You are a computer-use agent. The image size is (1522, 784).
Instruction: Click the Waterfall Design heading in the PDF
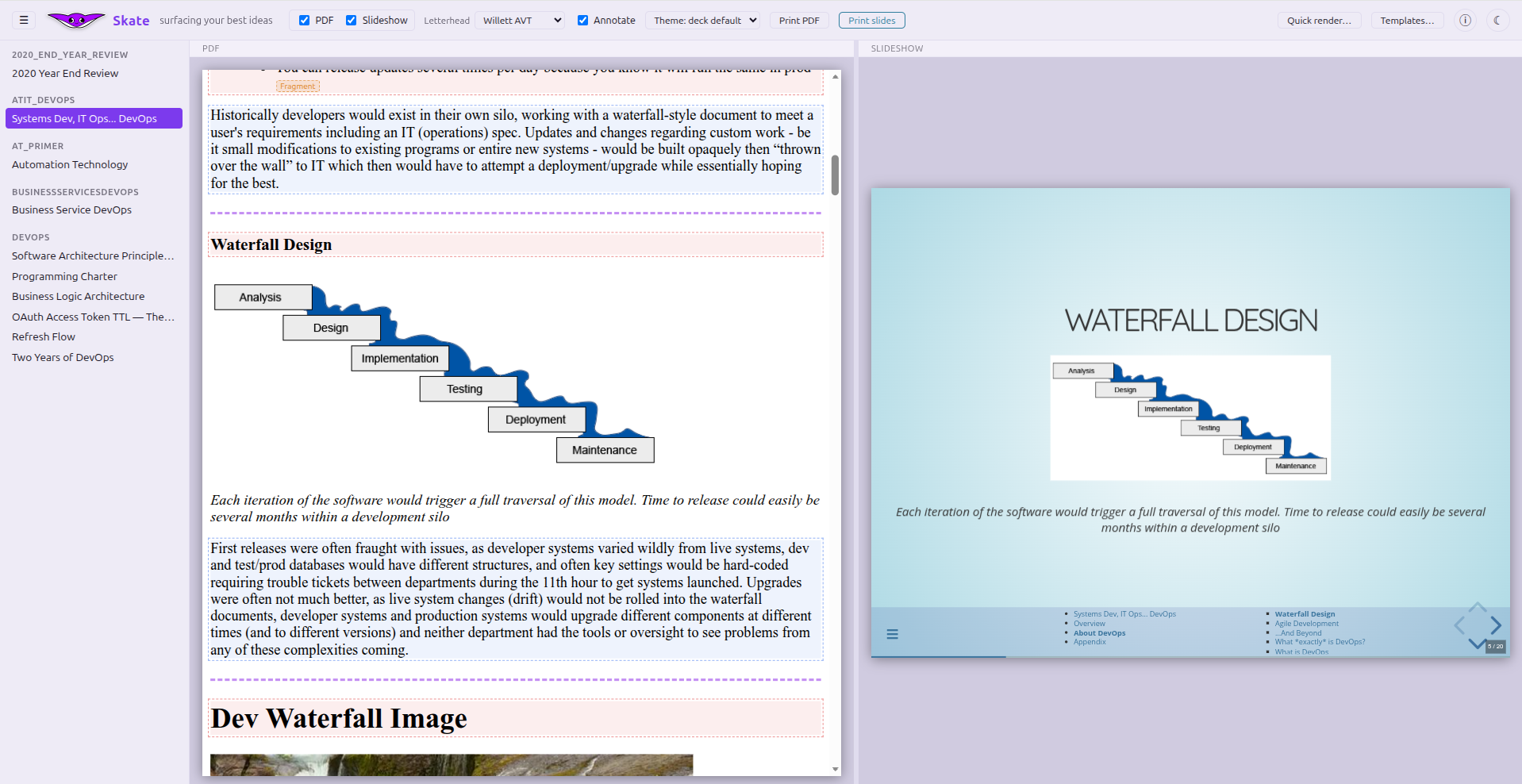tap(271, 244)
